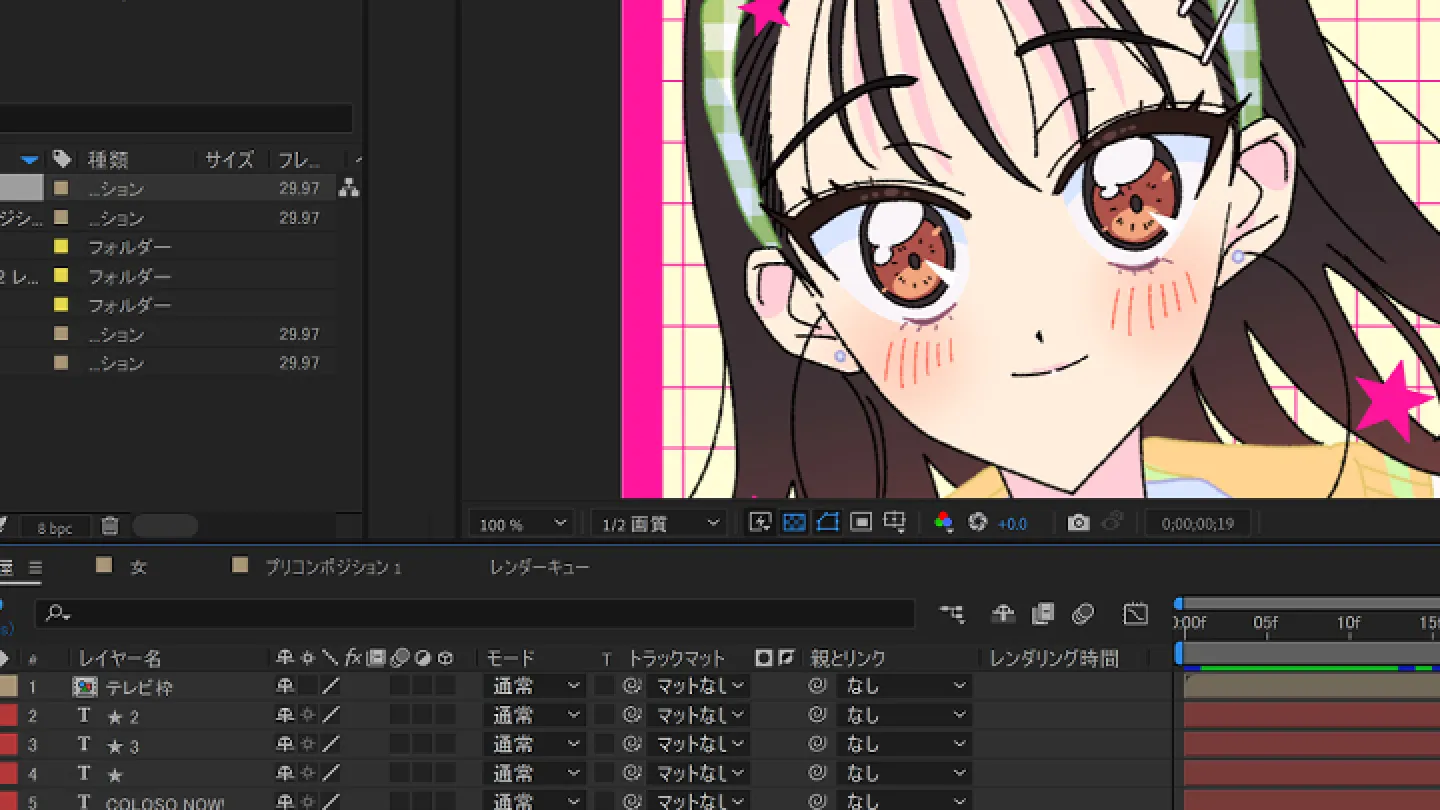Open the project flowchart network icon
The height and width of the screenshot is (810, 1440).
348,188
